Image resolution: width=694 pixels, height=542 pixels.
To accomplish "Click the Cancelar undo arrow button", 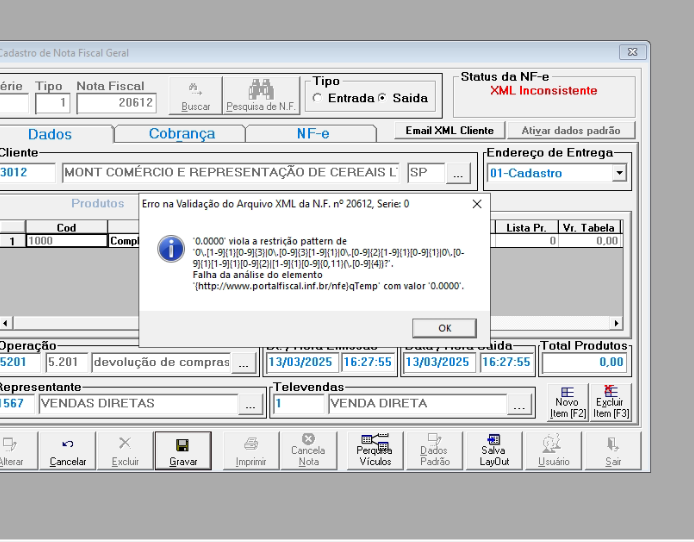I will pyautogui.click(x=67, y=450).
